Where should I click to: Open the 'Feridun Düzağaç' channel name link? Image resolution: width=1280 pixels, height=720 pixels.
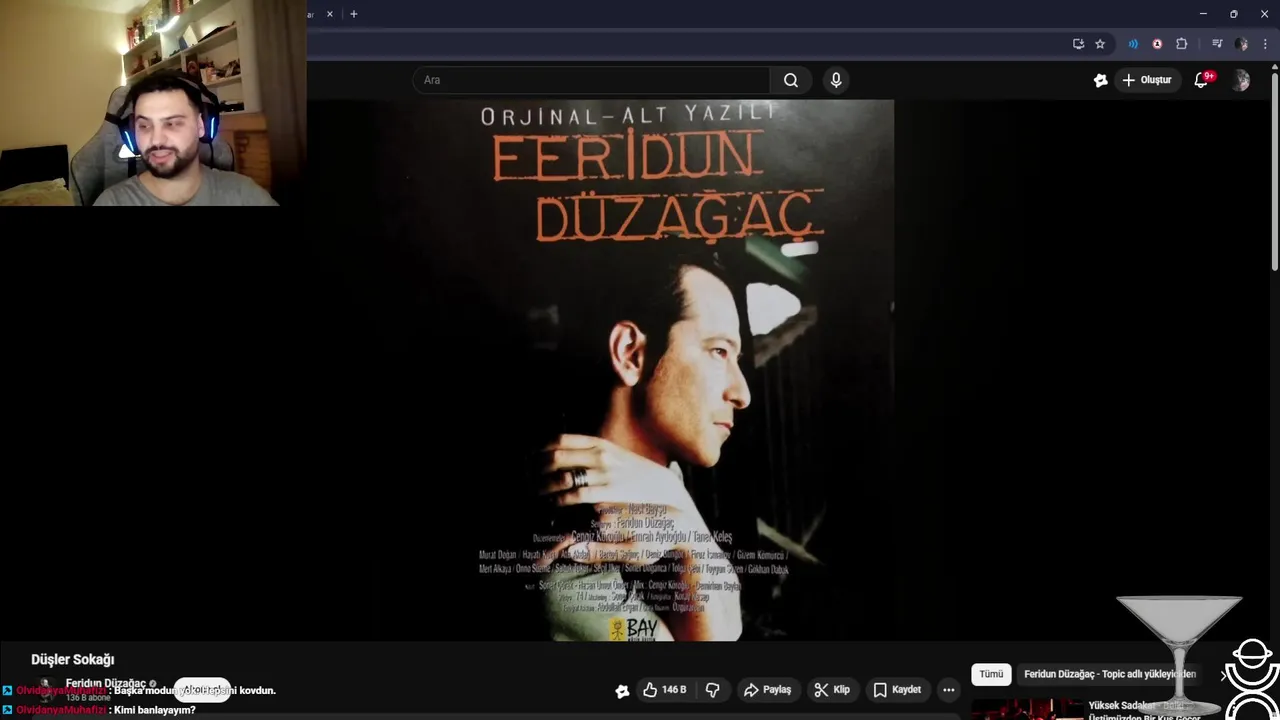106,684
